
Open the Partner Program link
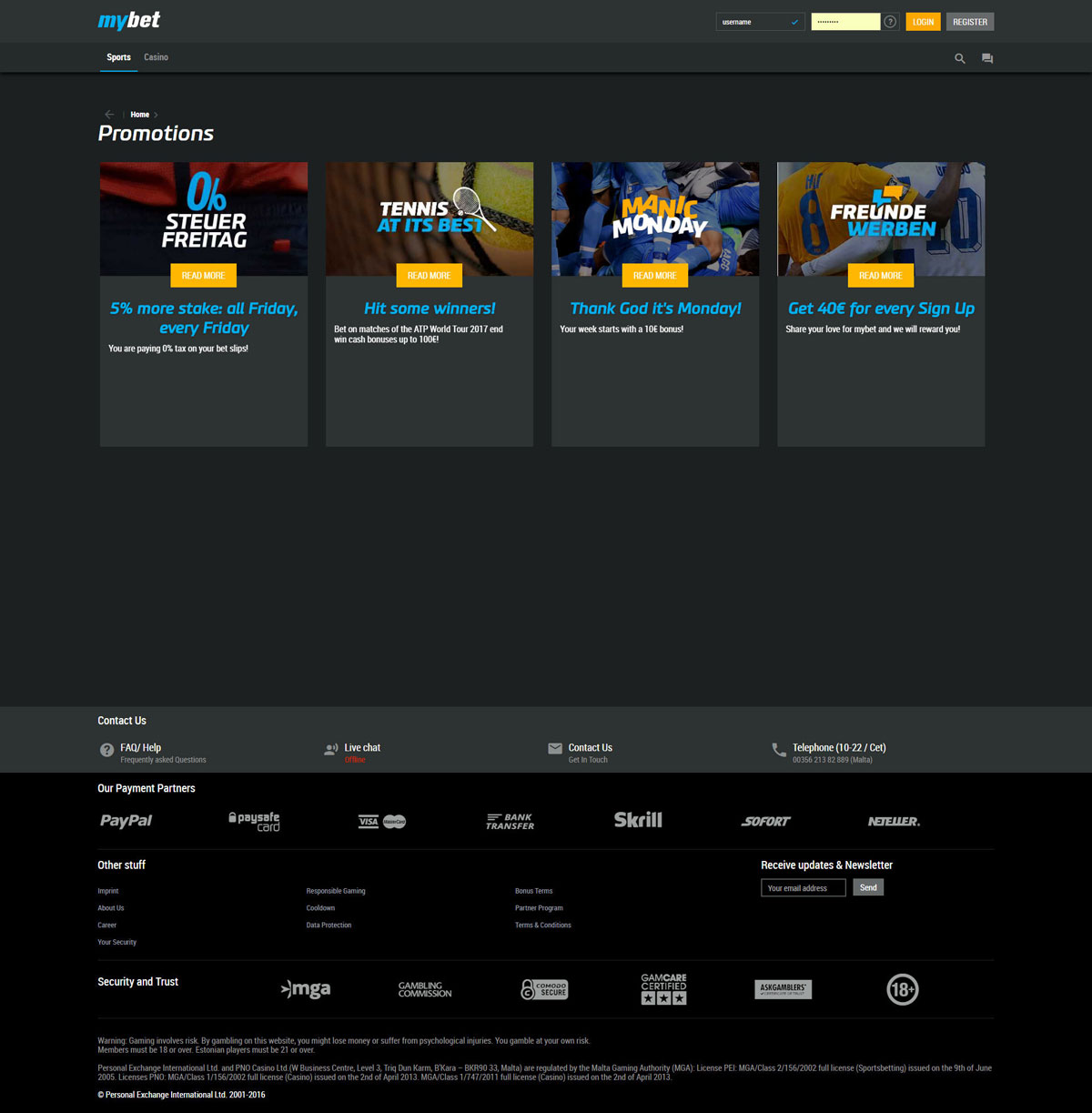click(539, 908)
